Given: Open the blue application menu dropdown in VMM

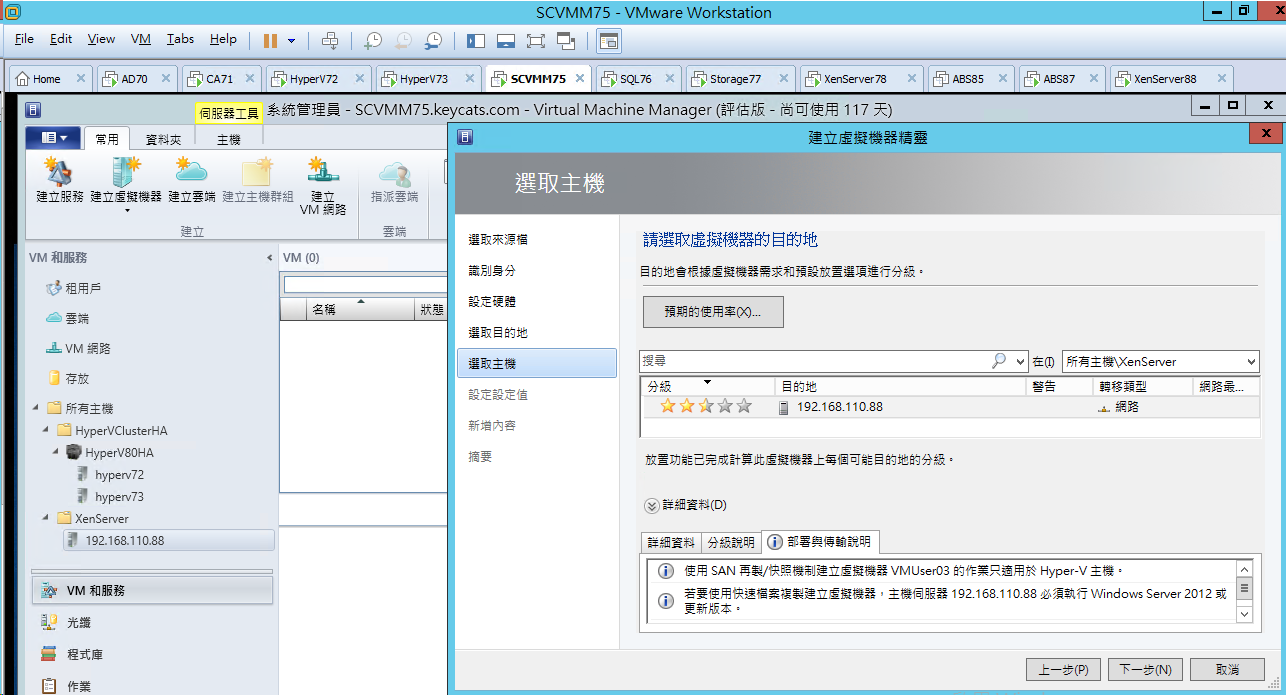Looking at the screenshot, I should [54, 139].
